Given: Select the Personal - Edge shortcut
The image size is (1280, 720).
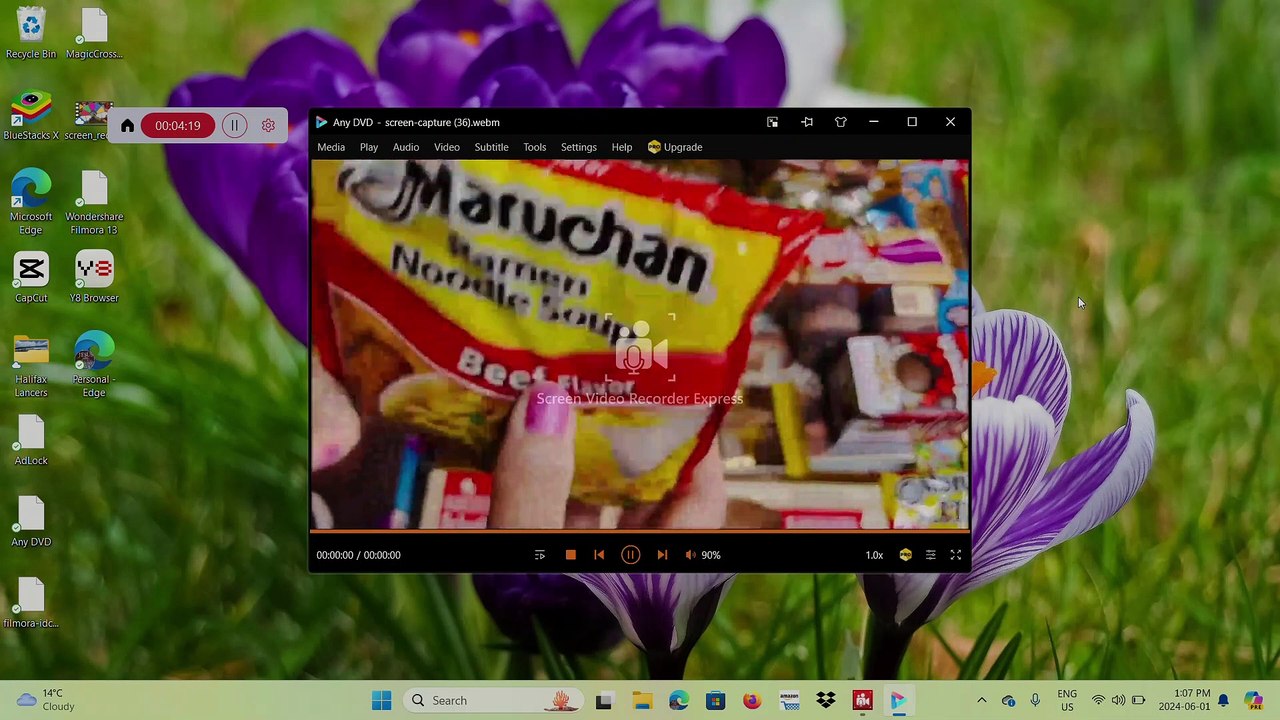Looking at the screenshot, I should coord(94,366).
